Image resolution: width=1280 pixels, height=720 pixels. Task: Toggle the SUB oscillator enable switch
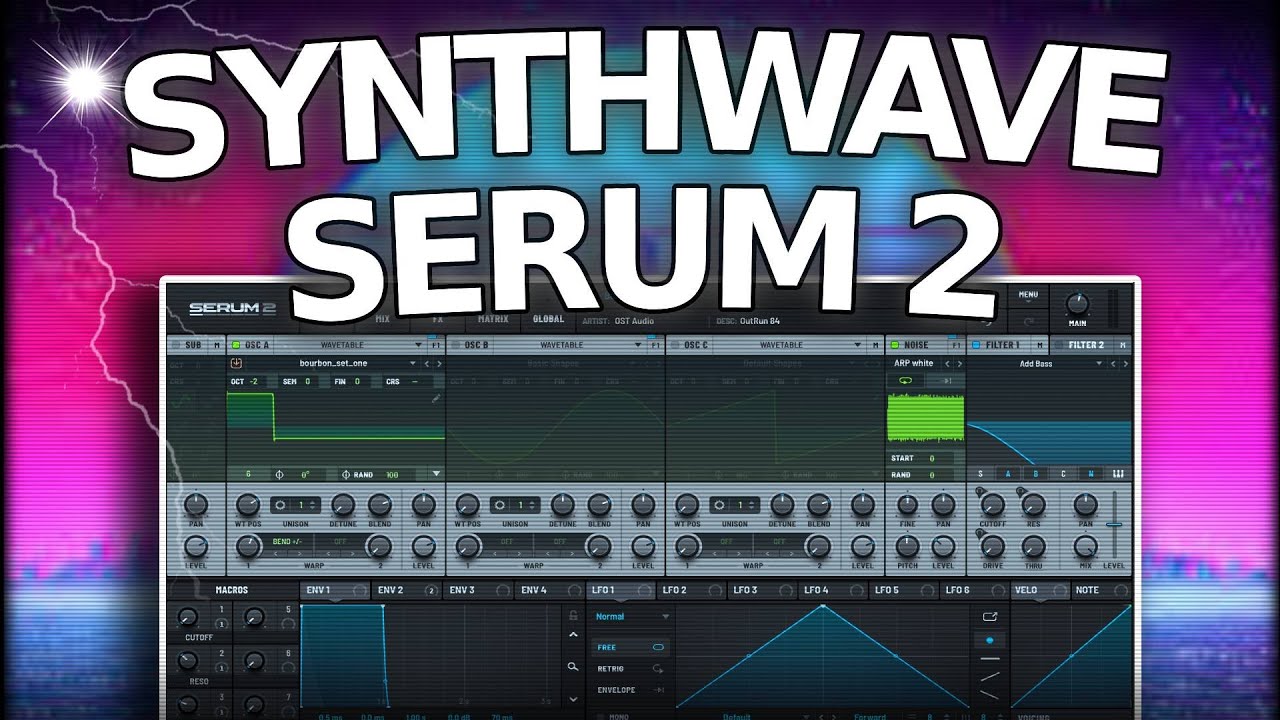point(177,344)
